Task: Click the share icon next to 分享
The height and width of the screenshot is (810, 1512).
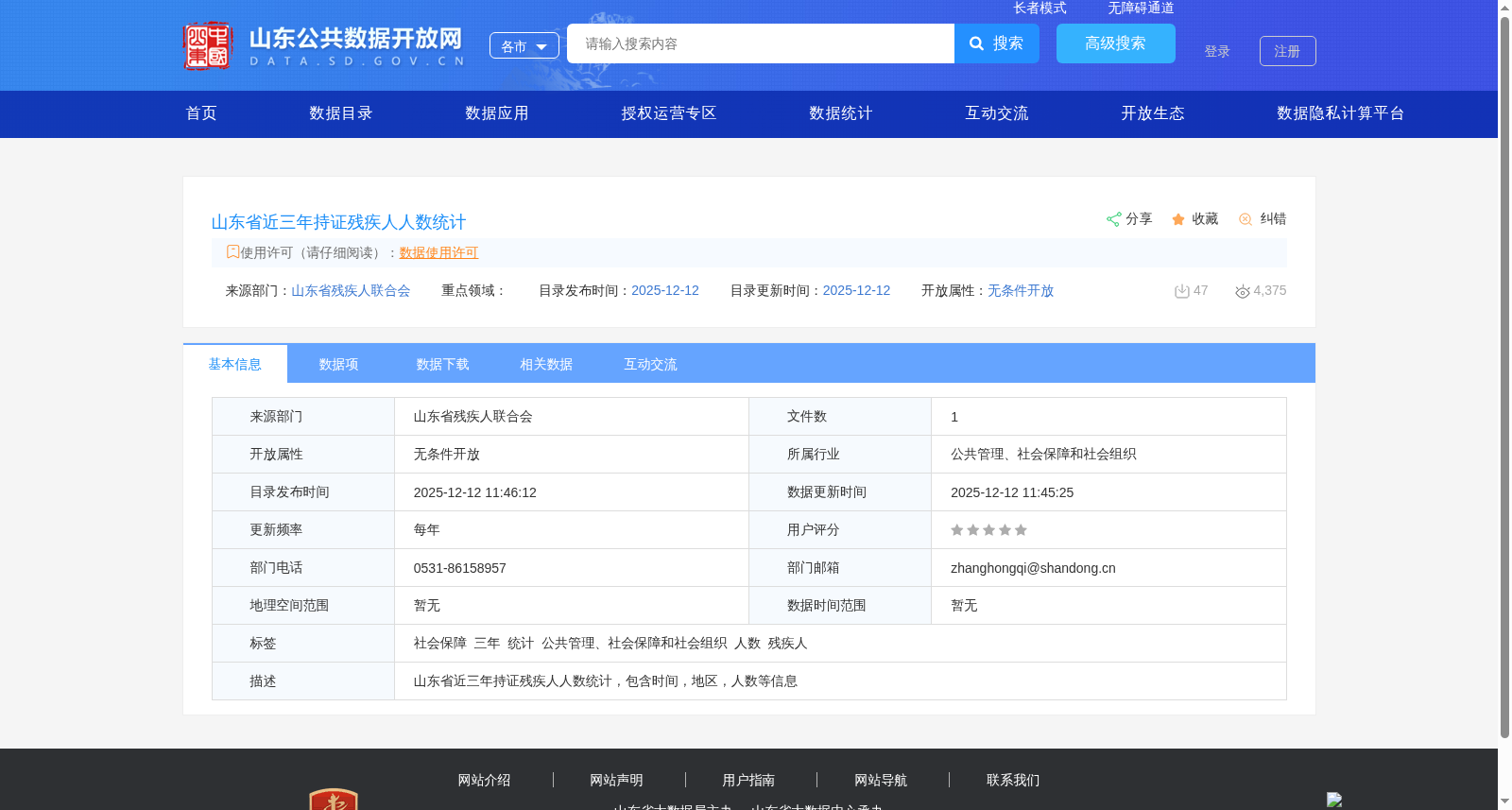Action: (x=1114, y=219)
